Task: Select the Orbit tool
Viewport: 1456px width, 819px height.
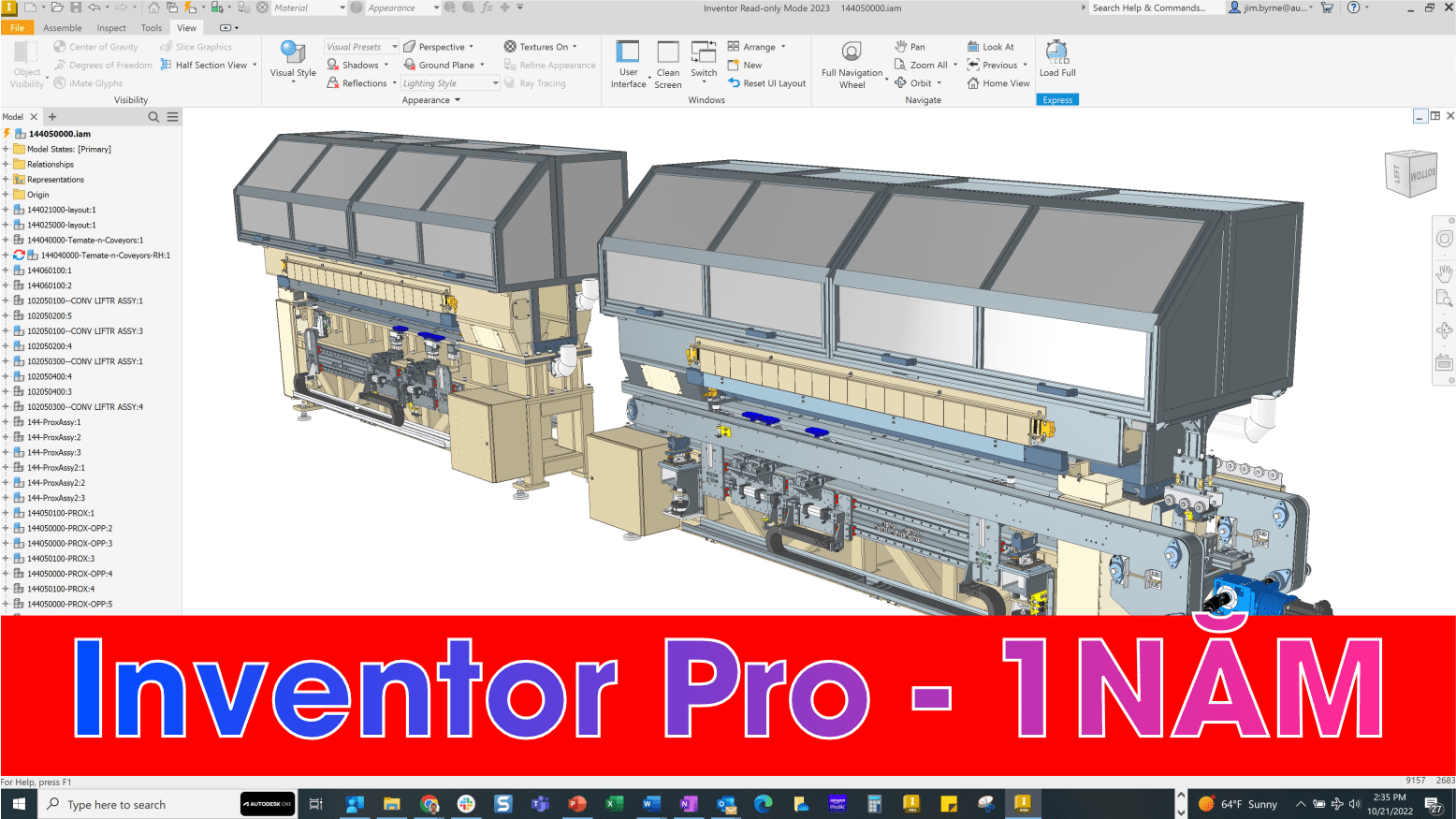Action: (918, 83)
